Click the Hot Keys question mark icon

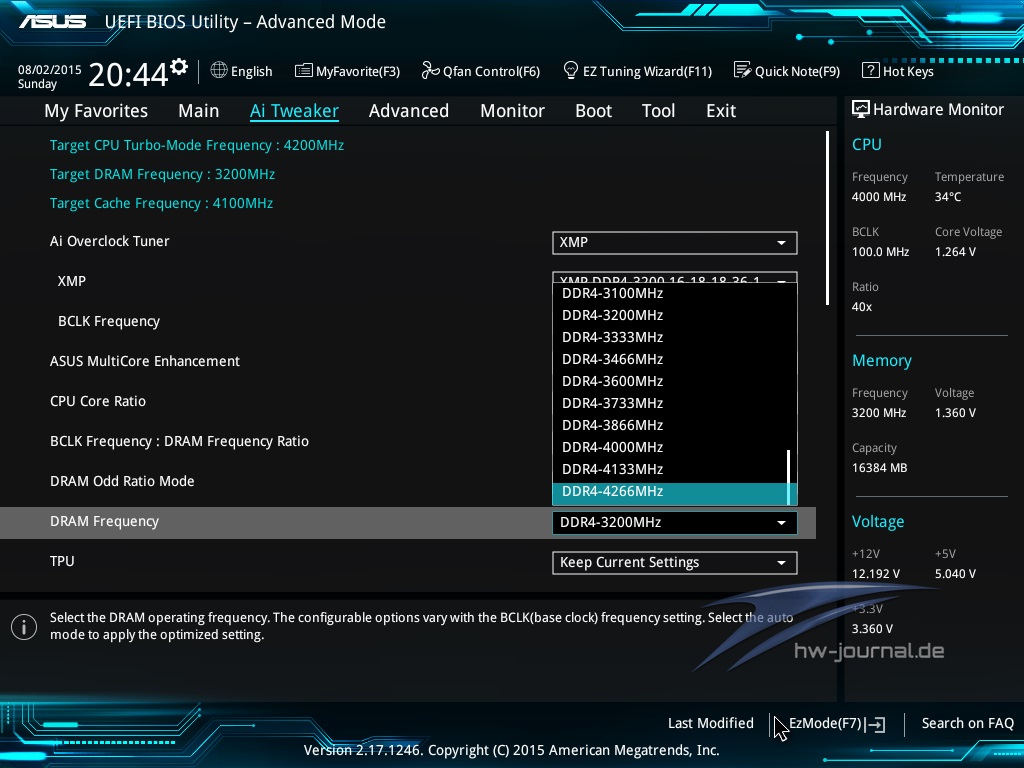click(x=871, y=70)
